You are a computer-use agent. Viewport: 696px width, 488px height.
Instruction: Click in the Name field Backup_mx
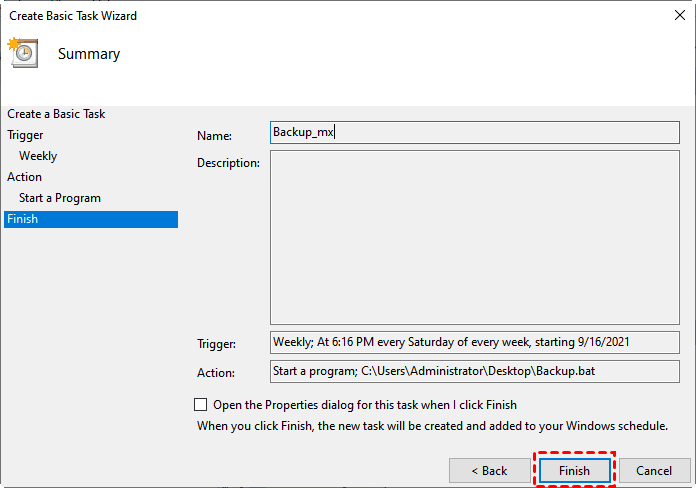[474, 132]
